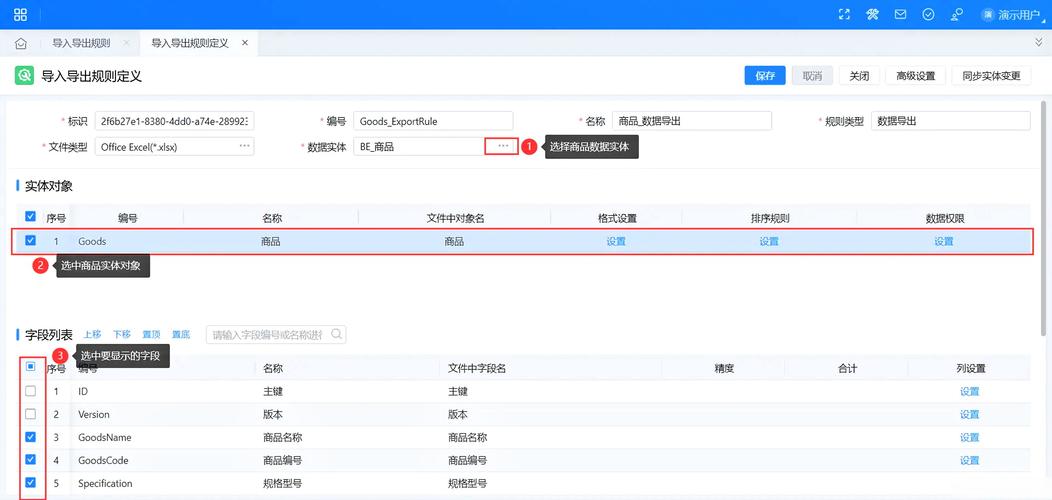Toggle select-all checkbox in 字段列表 header
1052x500 pixels.
[x=30, y=366]
